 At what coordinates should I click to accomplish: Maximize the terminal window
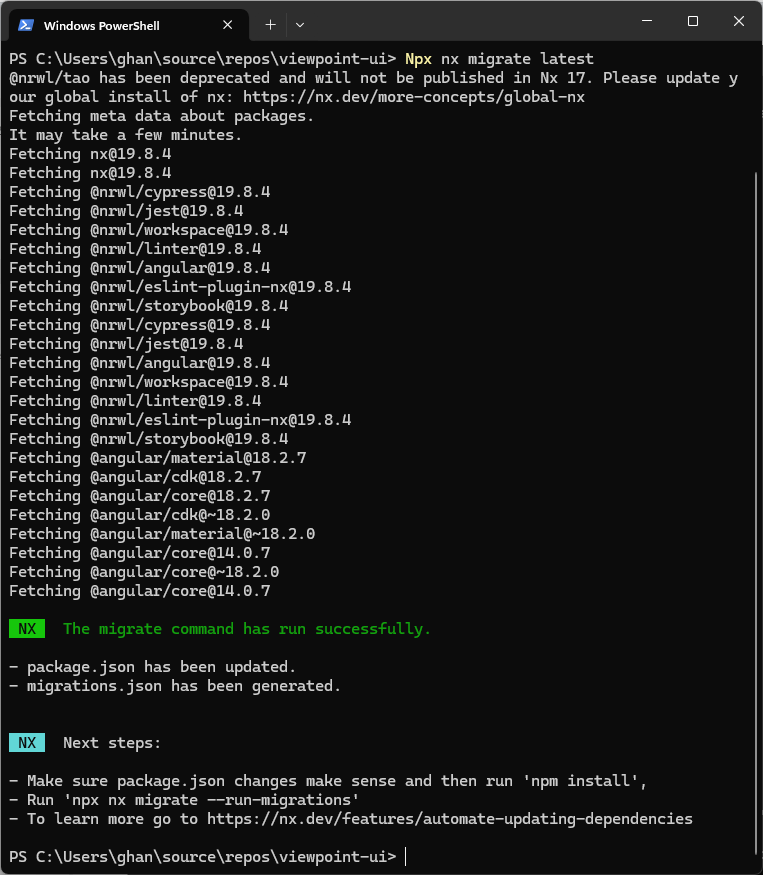pos(693,21)
